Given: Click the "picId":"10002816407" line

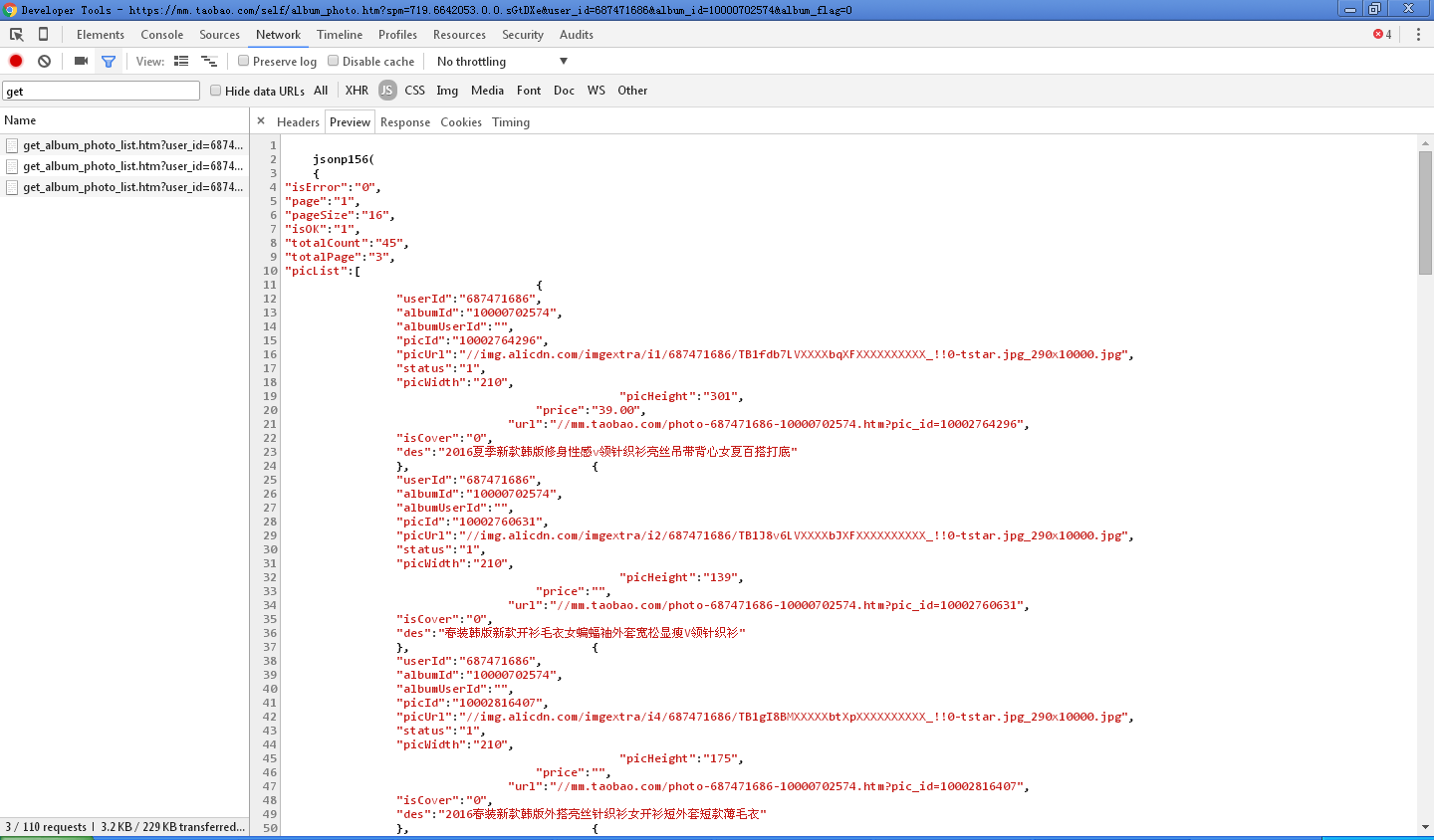Looking at the screenshot, I should (x=472, y=703).
